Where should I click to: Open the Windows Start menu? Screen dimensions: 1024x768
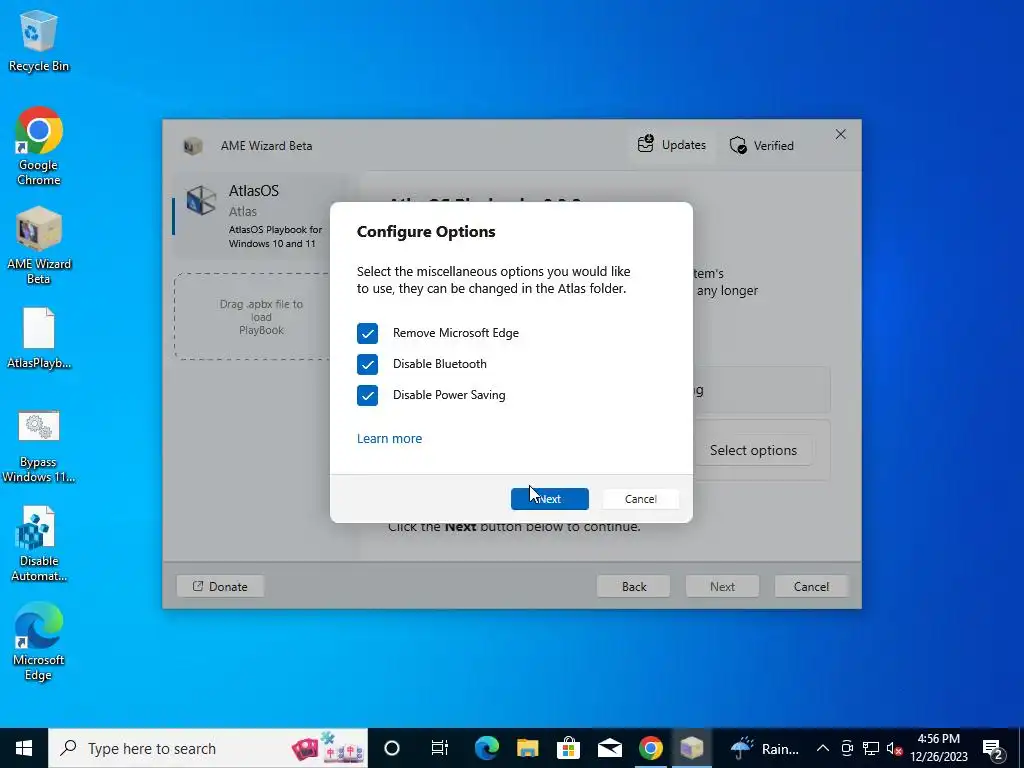(x=24, y=748)
